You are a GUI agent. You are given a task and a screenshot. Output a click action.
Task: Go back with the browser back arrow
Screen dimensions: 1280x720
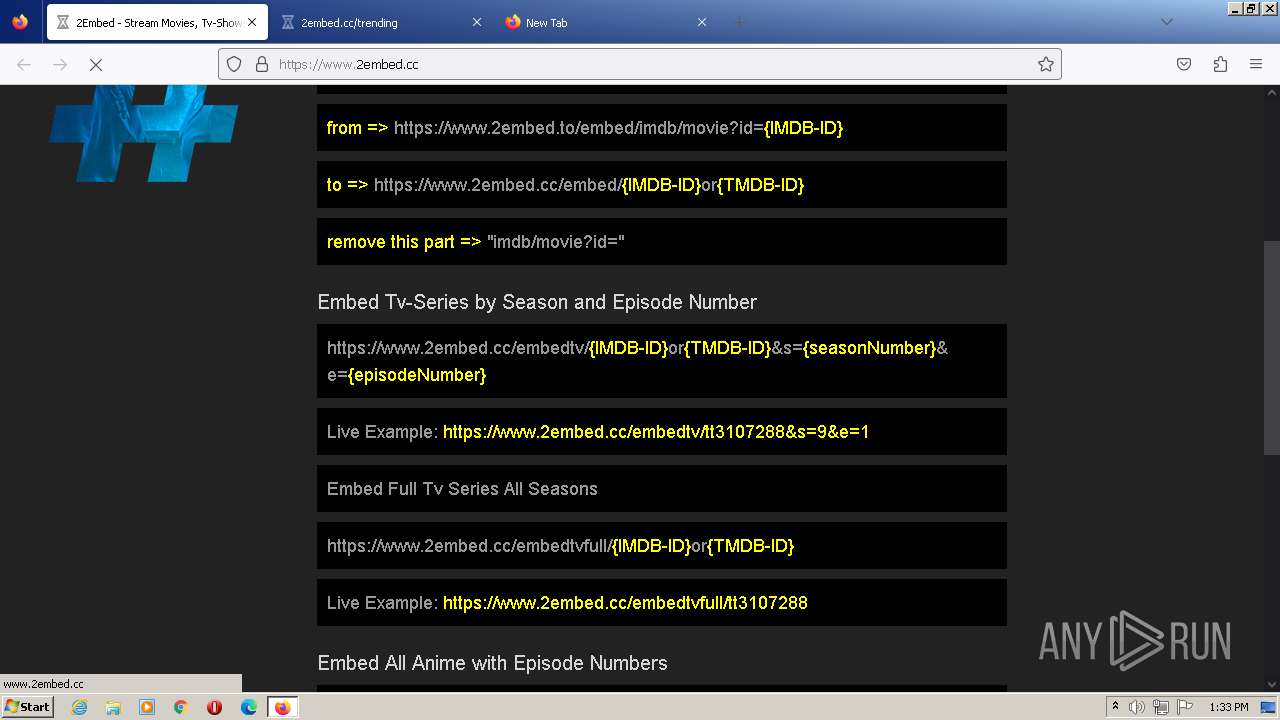(x=24, y=64)
